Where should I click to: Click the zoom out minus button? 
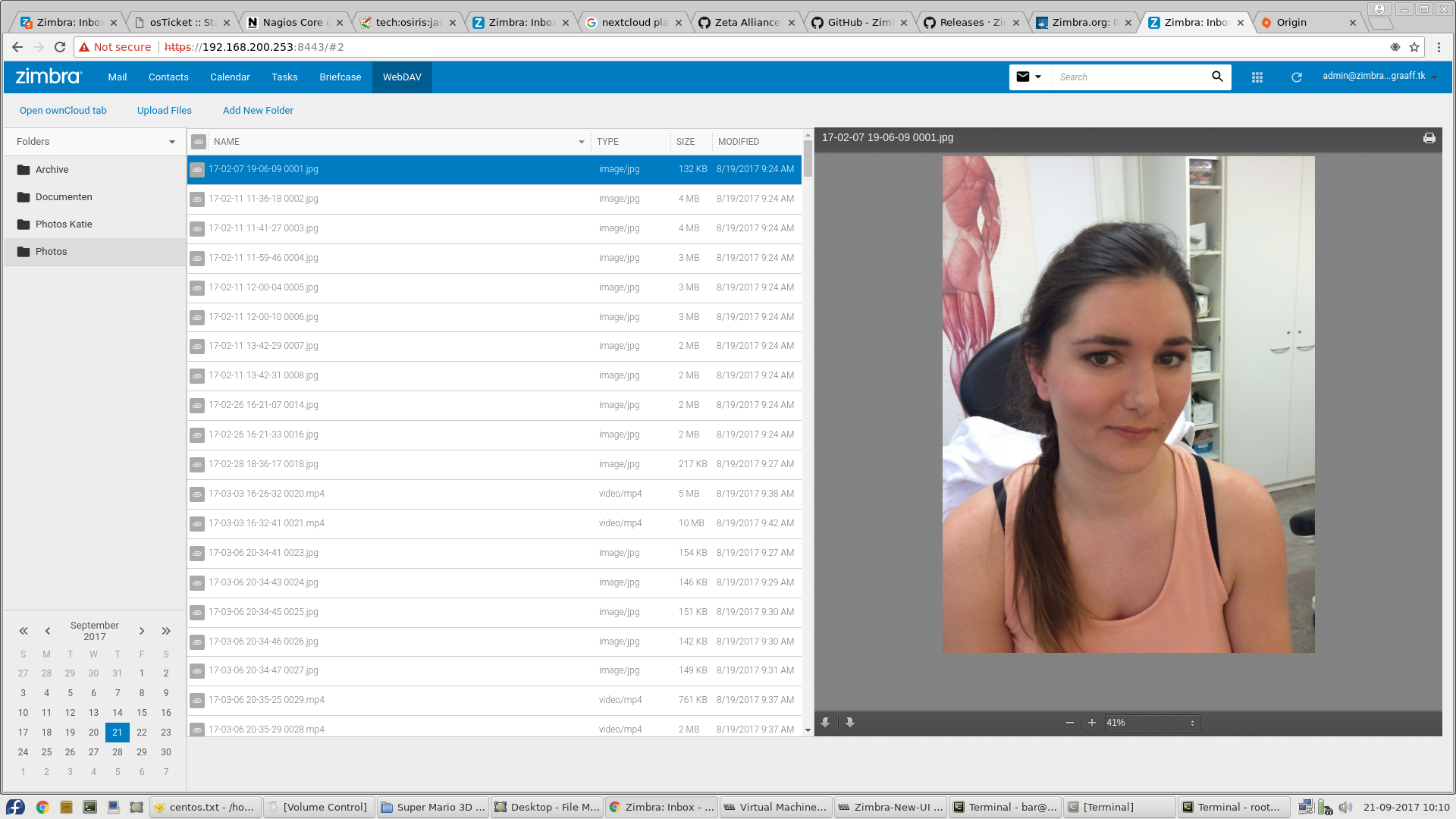click(x=1069, y=723)
